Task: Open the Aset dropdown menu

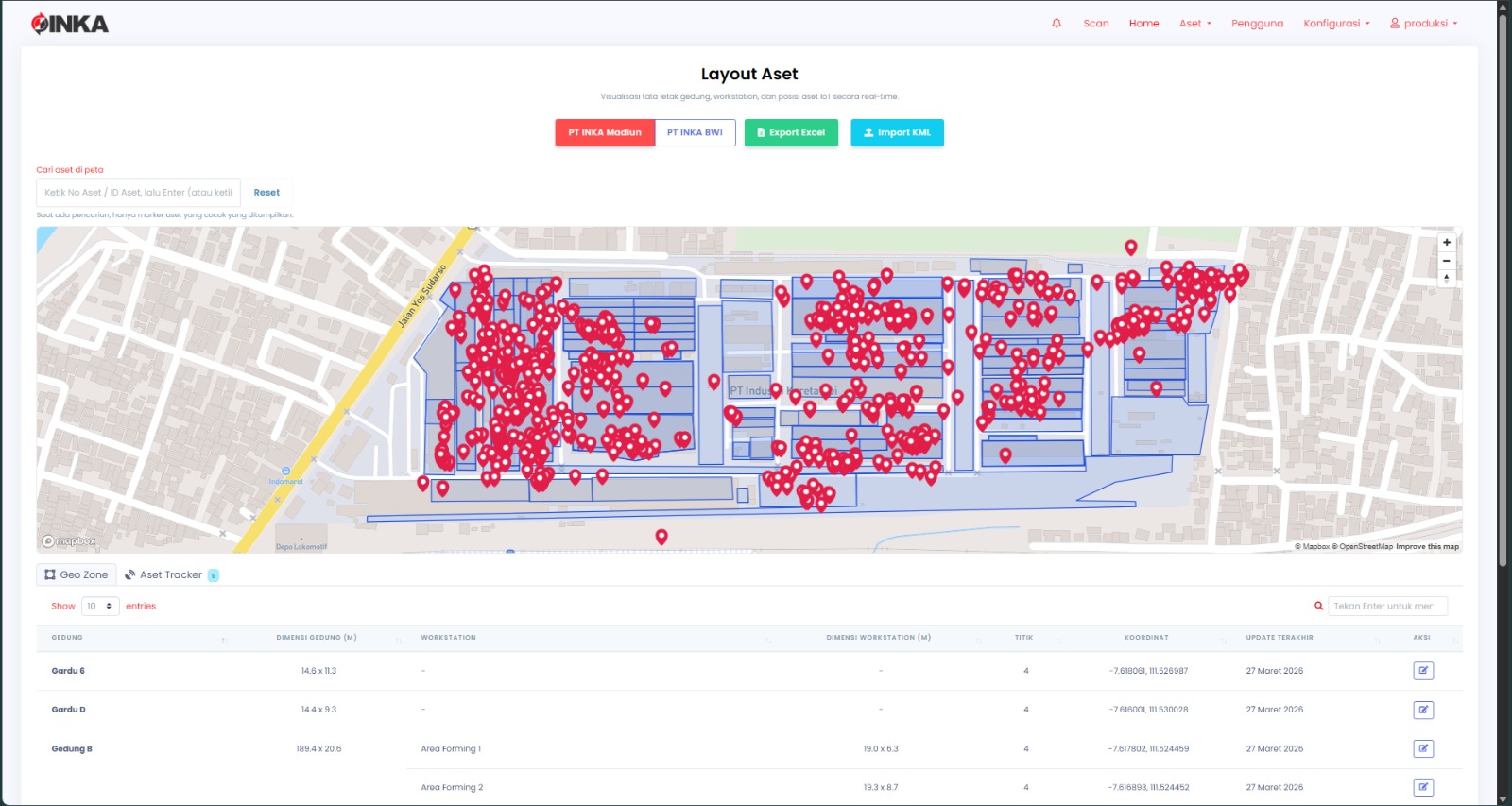Action: click(x=1194, y=24)
